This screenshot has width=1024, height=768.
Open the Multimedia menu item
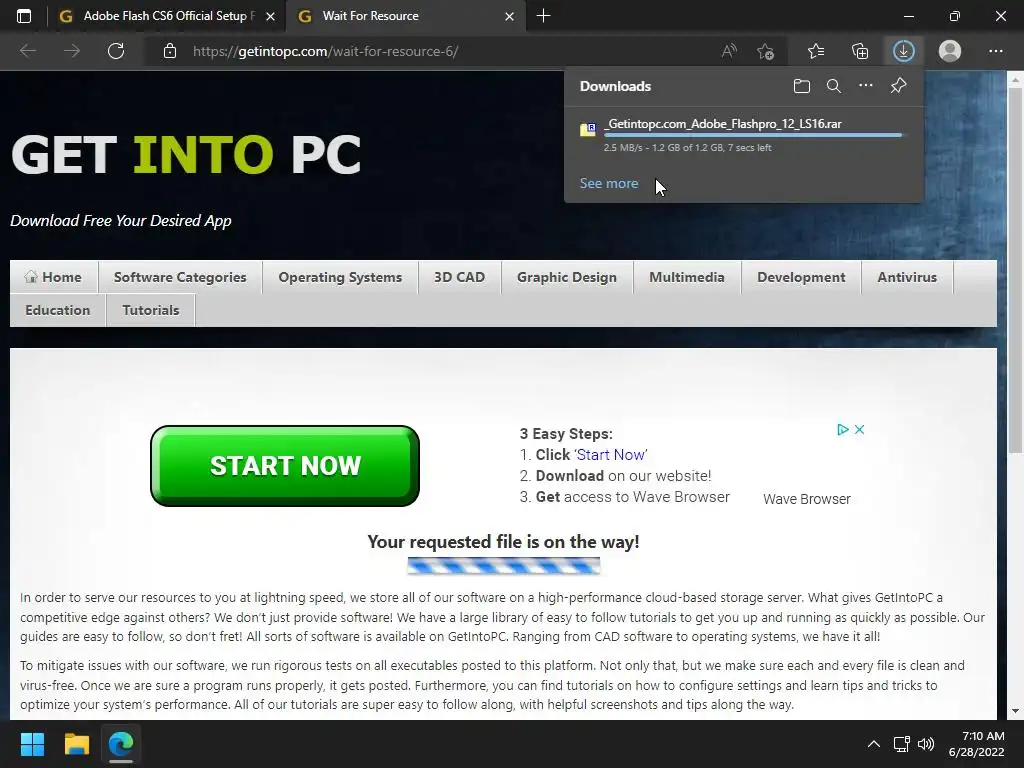coord(687,277)
